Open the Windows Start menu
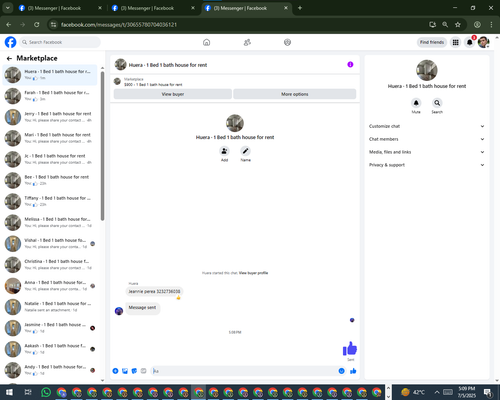Image resolution: width=500 pixels, height=400 pixels. click(9, 392)
